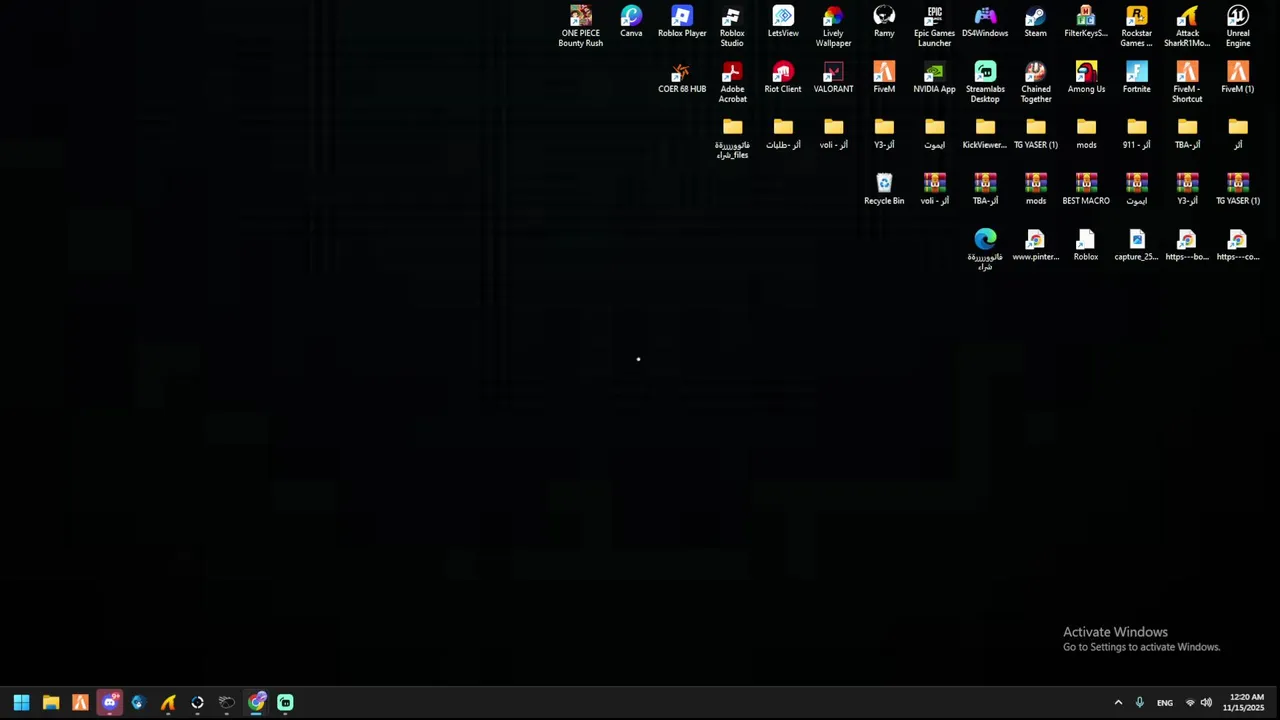
Task: Select the Lively Wallpaper shortcut
Action: (x=833, y=26)
